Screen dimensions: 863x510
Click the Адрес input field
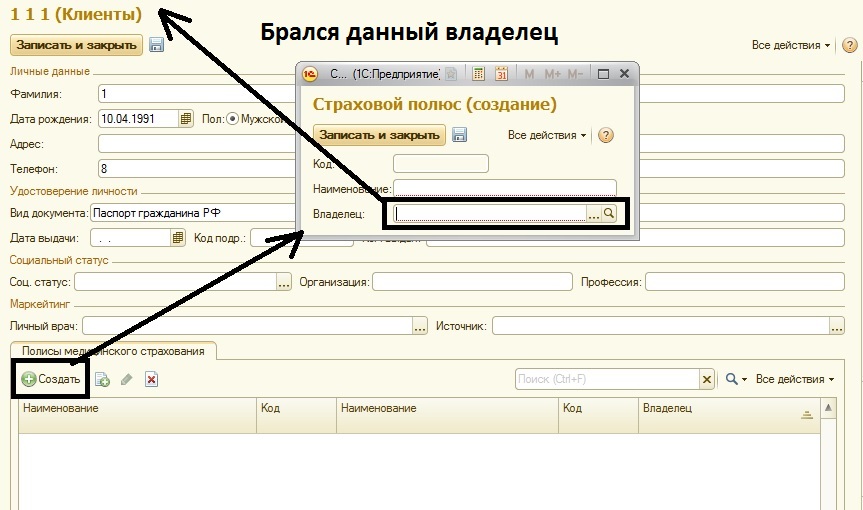[471, 144]
